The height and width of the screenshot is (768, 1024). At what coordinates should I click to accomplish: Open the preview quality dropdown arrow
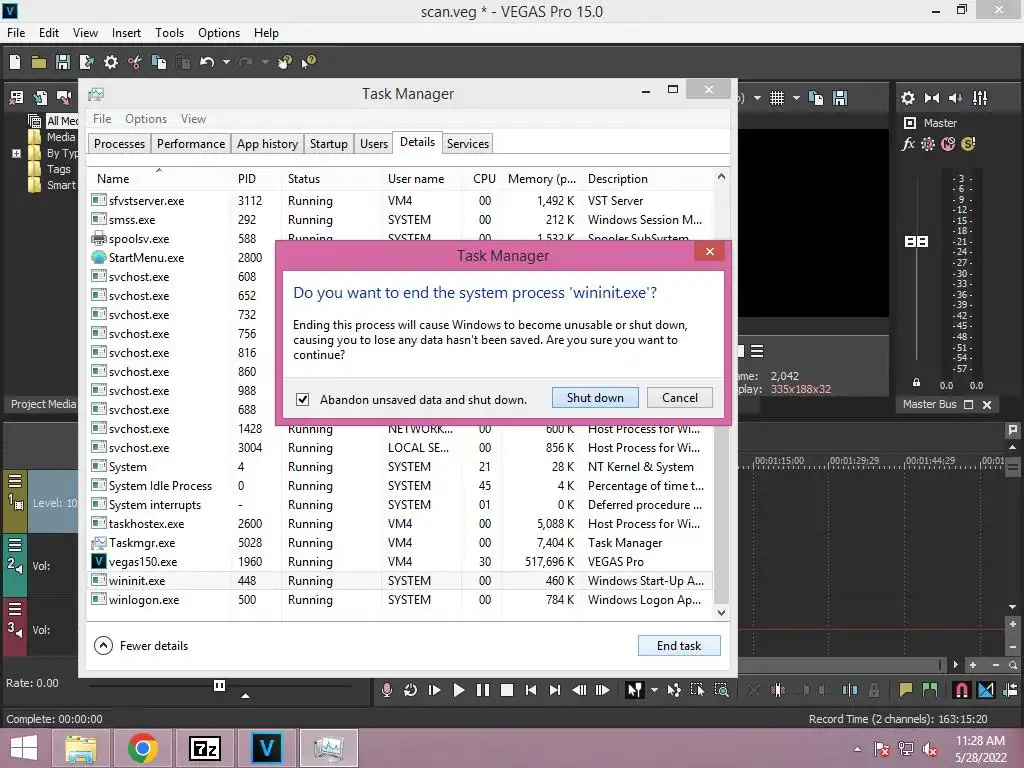(757, 98)
